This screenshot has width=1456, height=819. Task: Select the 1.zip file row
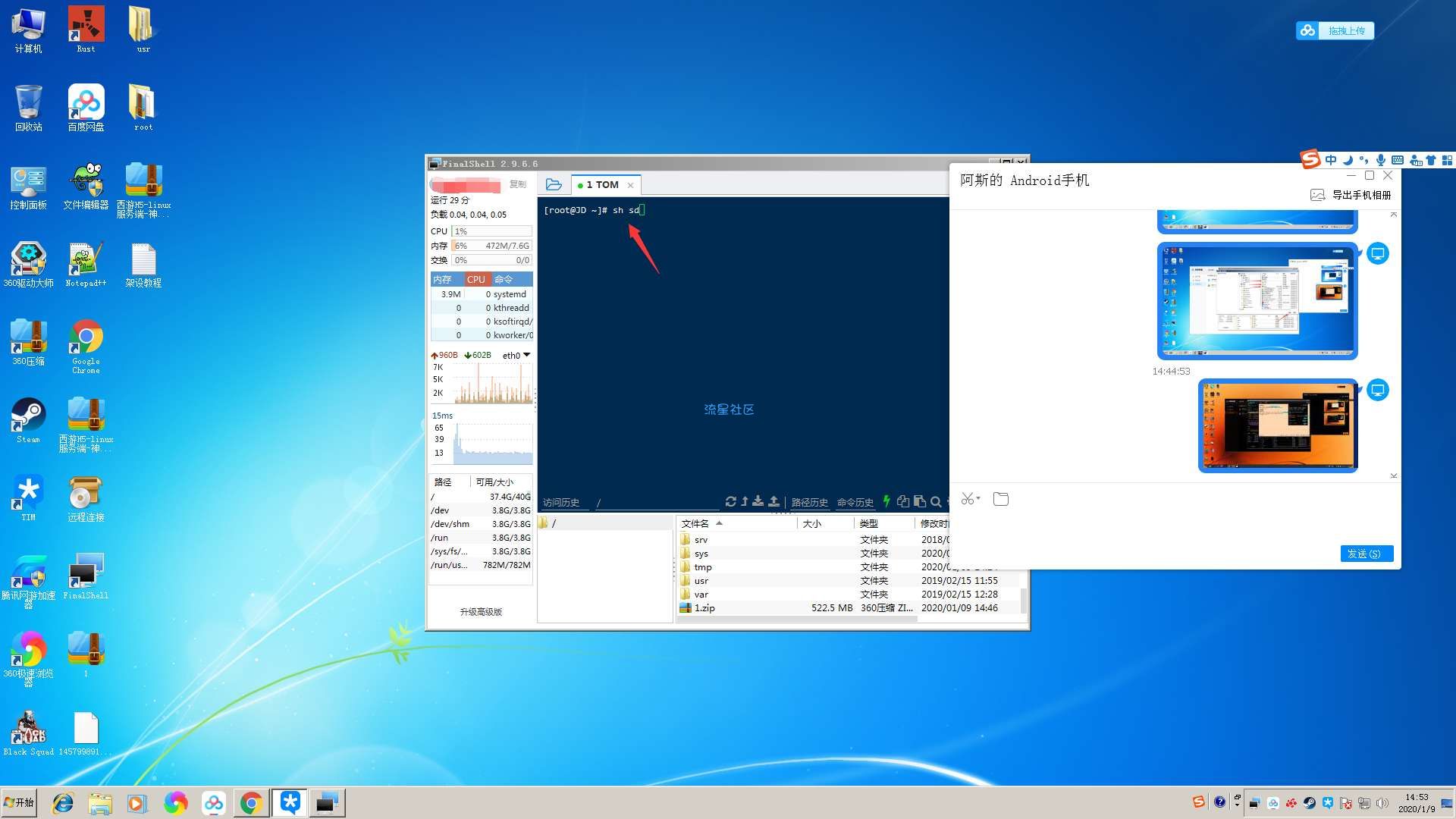pos(849,608)
